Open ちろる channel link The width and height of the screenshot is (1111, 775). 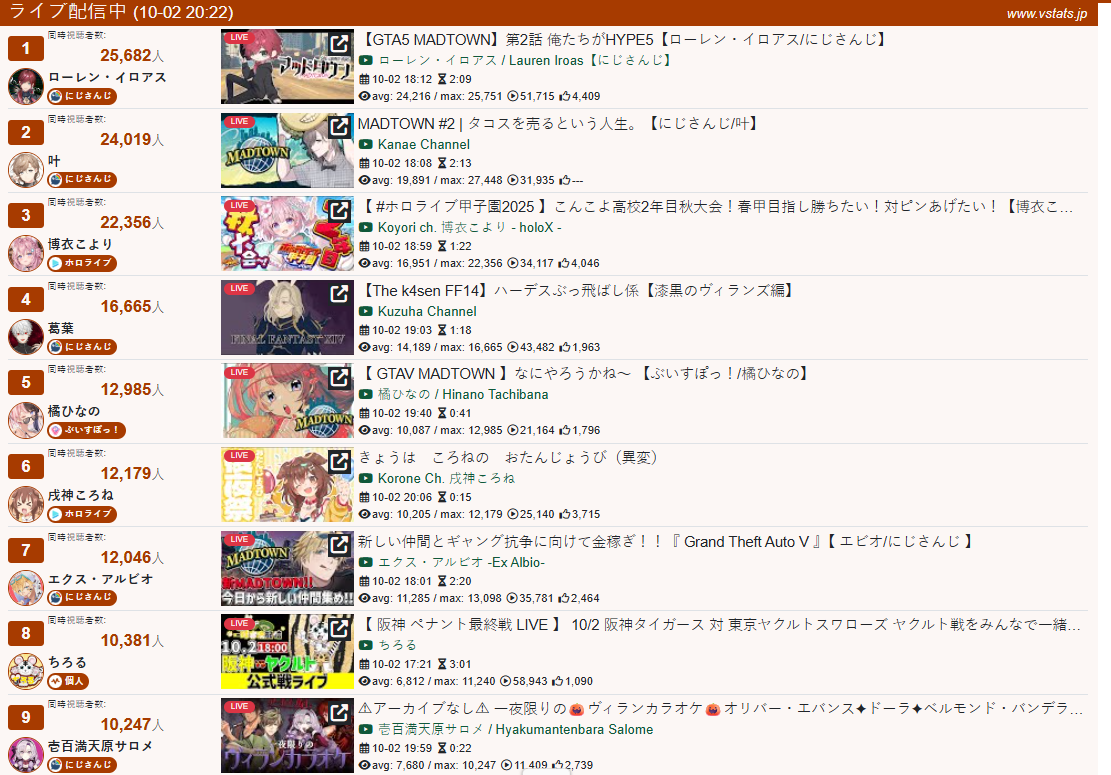coord(397,645)
